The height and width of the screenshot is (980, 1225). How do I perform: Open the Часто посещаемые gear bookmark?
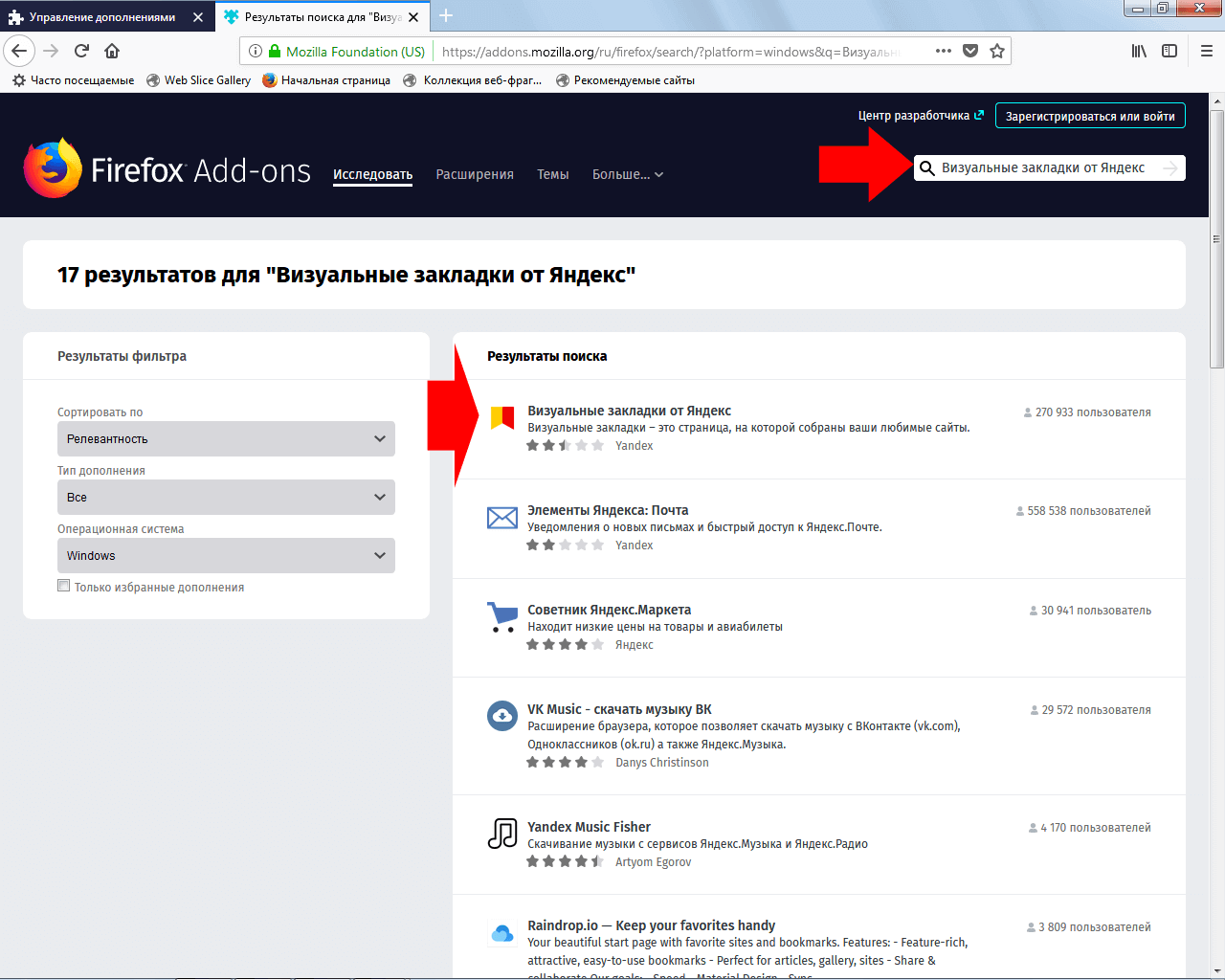click(73, 80)
